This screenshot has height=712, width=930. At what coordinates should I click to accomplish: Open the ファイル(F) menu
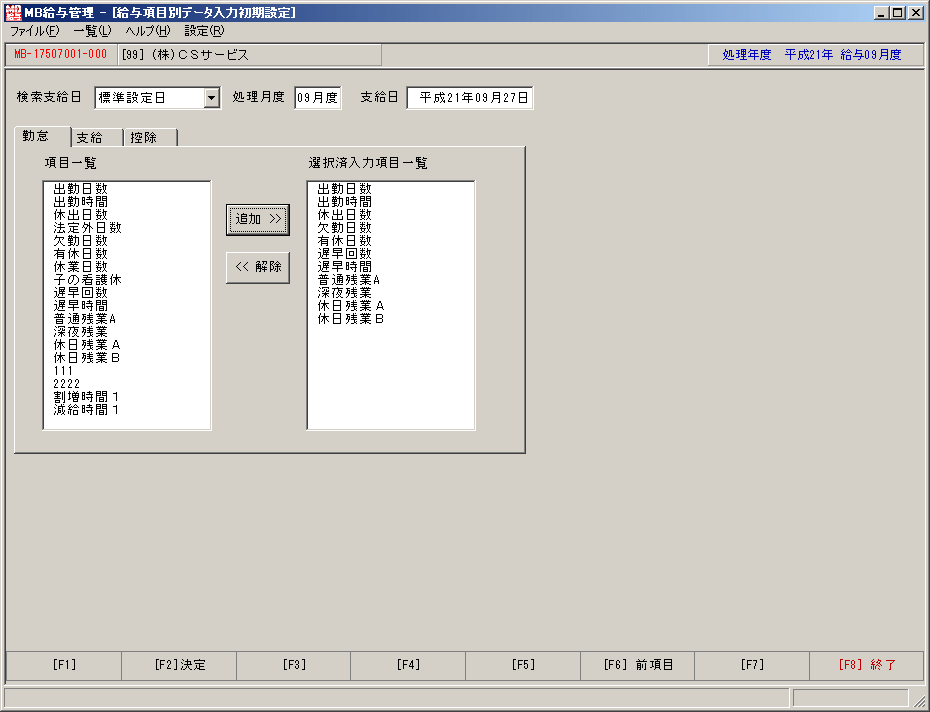click(x=34, y=31)
